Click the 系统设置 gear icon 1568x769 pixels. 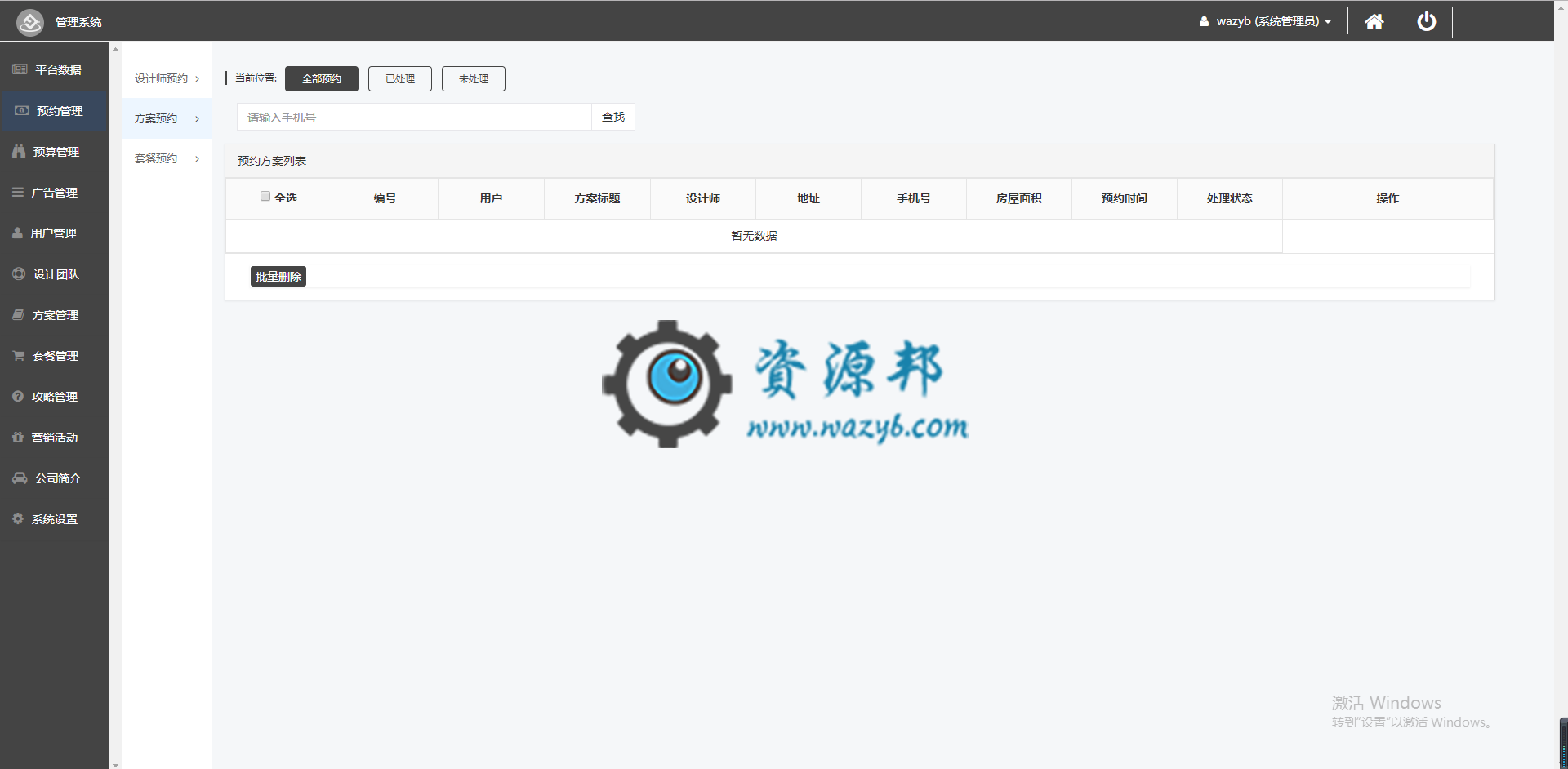tap(18, 518)
